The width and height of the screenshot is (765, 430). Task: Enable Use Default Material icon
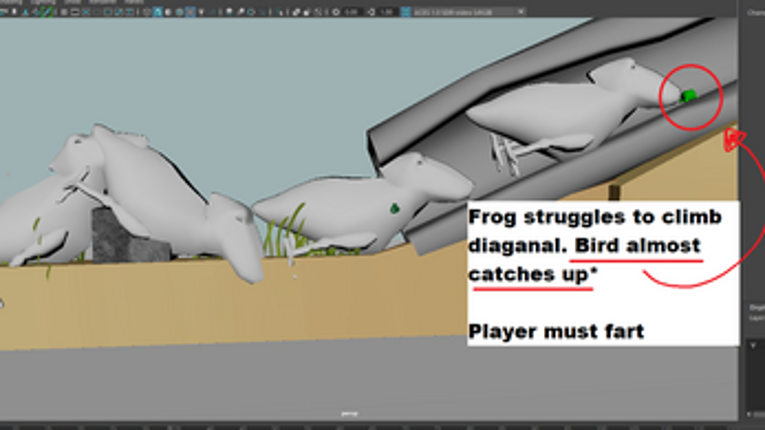[x=168, y=12]
